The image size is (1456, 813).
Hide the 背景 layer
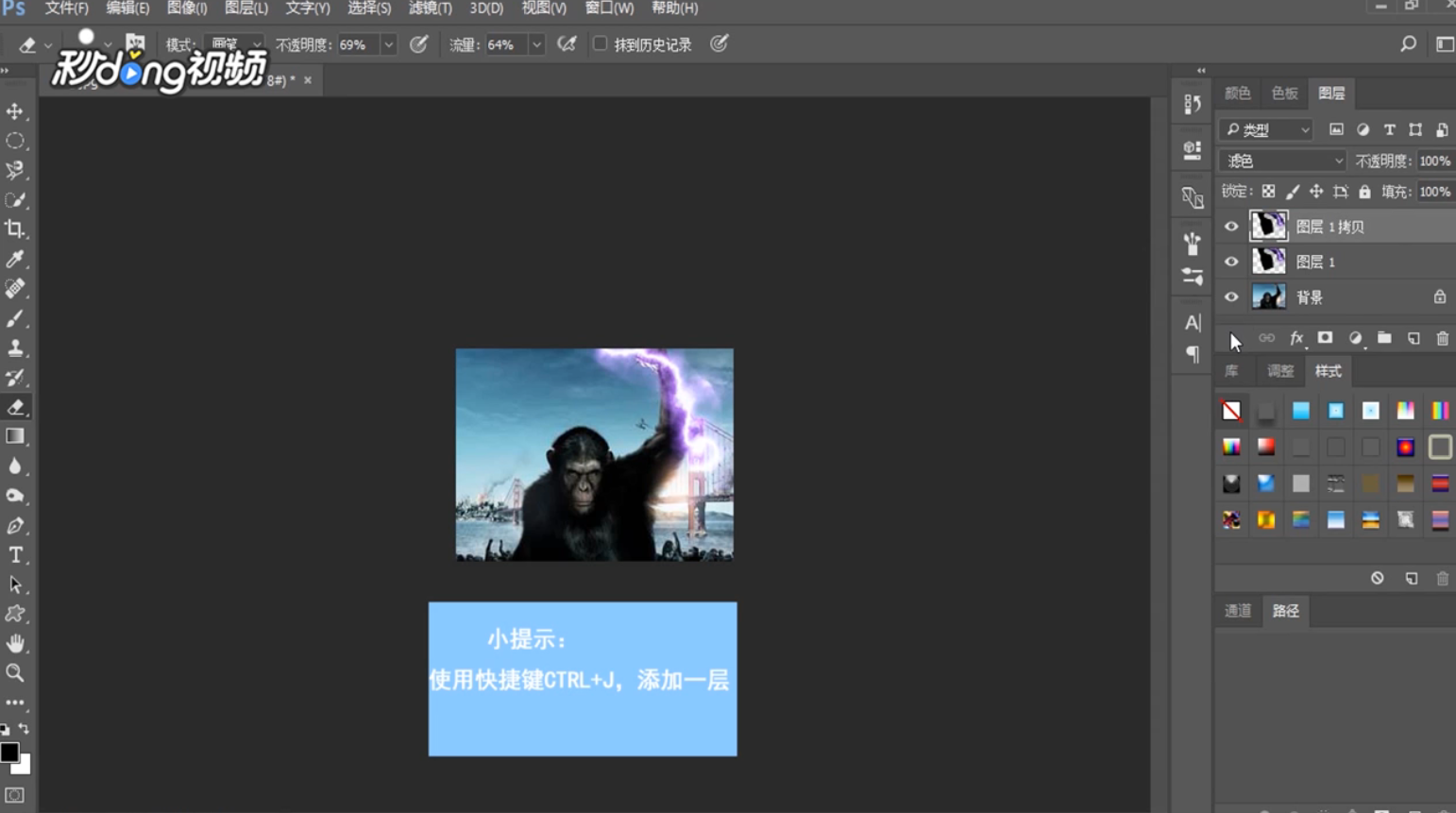[x=1231, y=297]
